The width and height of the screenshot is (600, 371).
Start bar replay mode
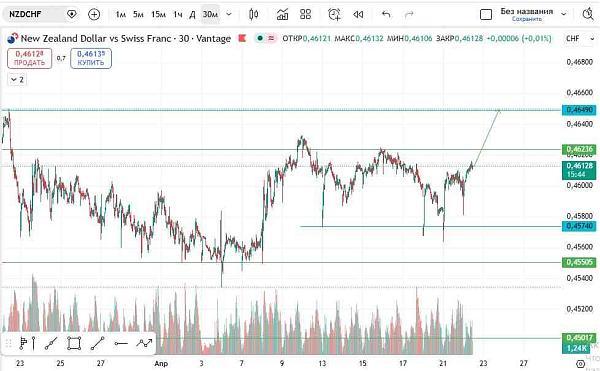pos(358,15)
